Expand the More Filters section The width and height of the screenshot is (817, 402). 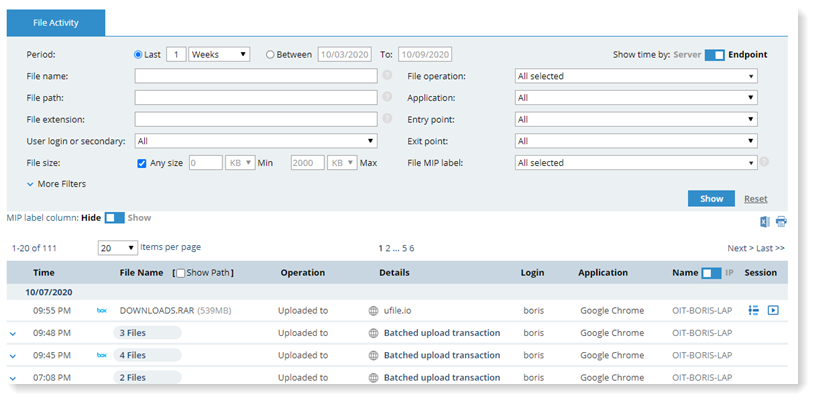(56, 184)
